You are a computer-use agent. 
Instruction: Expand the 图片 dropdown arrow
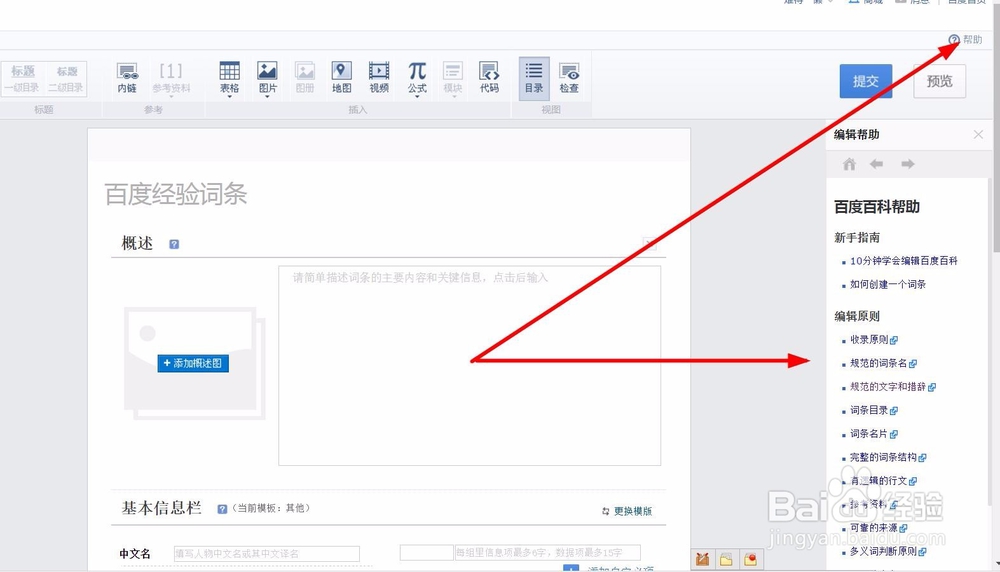(x=267, y=96)
